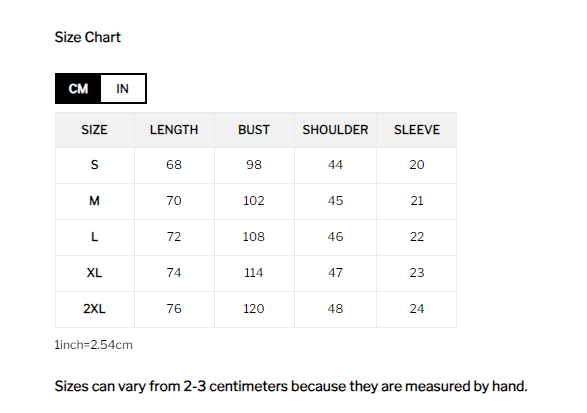
Task: Click the SIZE column header
Action: coord(95,130)
